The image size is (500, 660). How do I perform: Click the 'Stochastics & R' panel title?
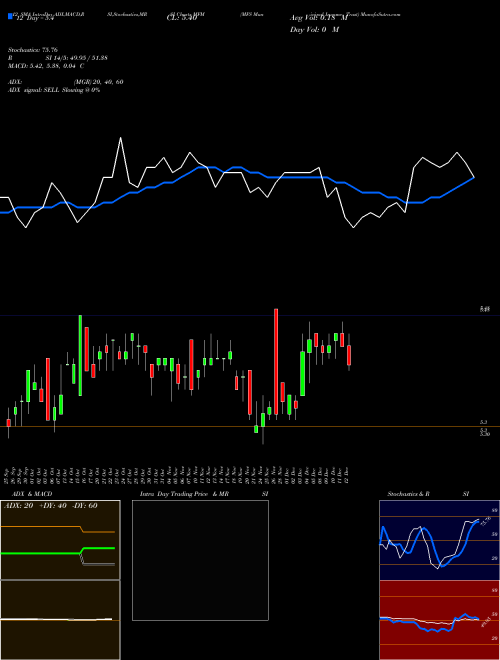click(x=408, y=494)
